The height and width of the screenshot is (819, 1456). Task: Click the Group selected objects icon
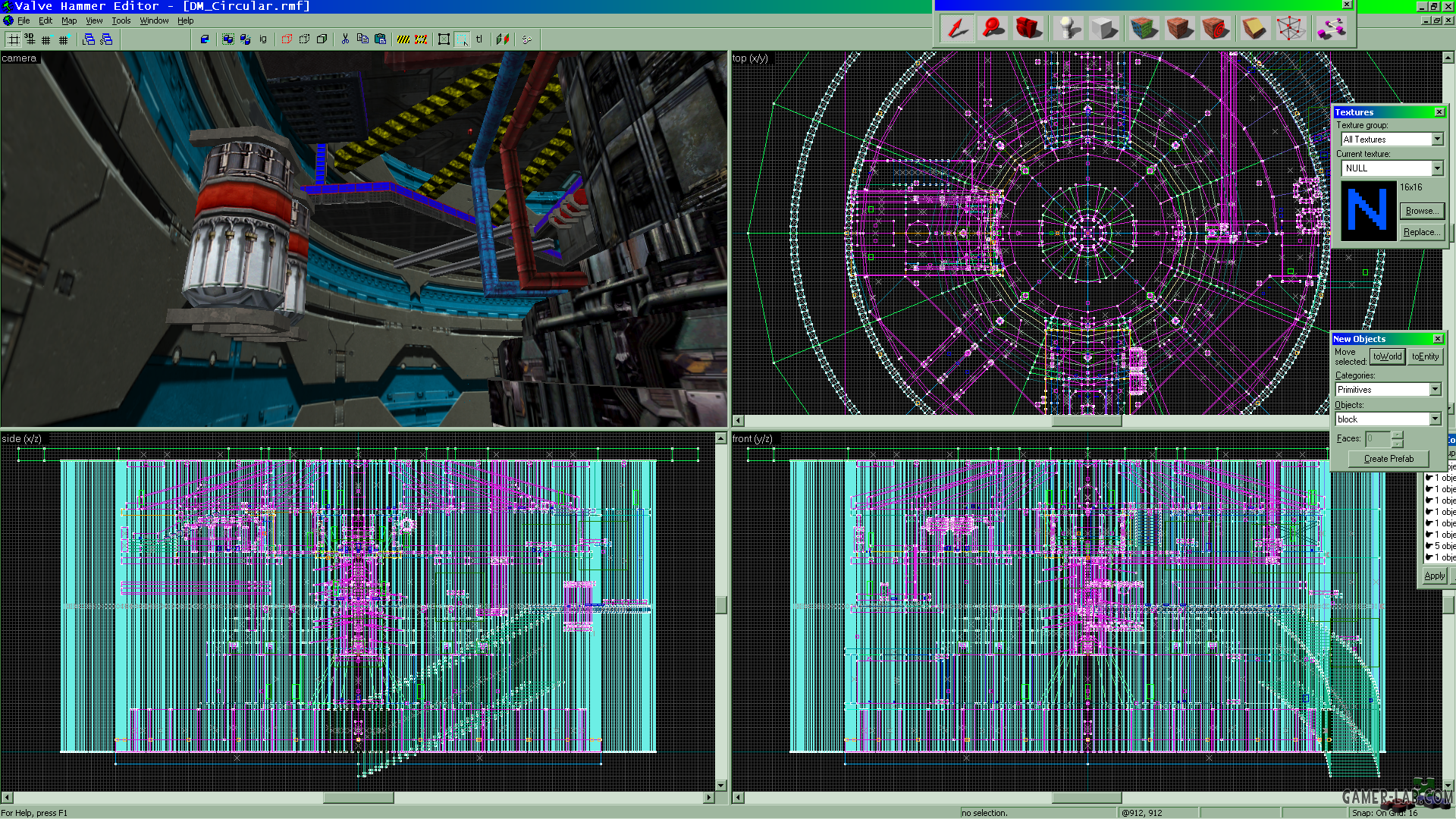tap(228, 39)
